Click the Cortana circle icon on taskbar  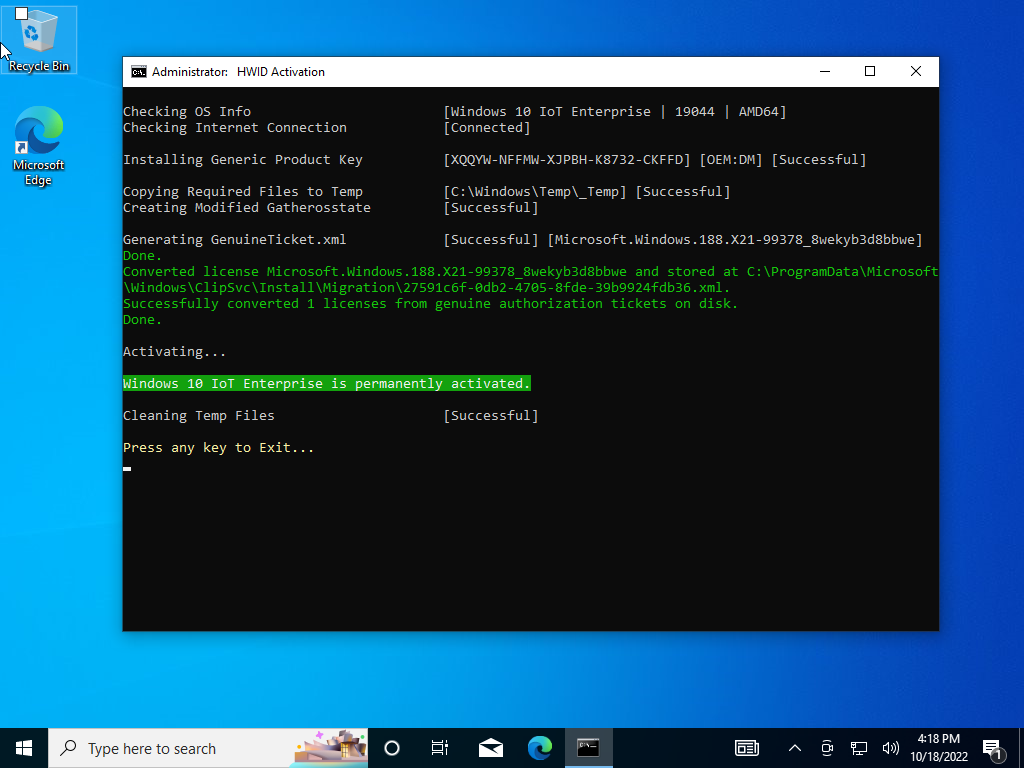click(x=392, y=748)
